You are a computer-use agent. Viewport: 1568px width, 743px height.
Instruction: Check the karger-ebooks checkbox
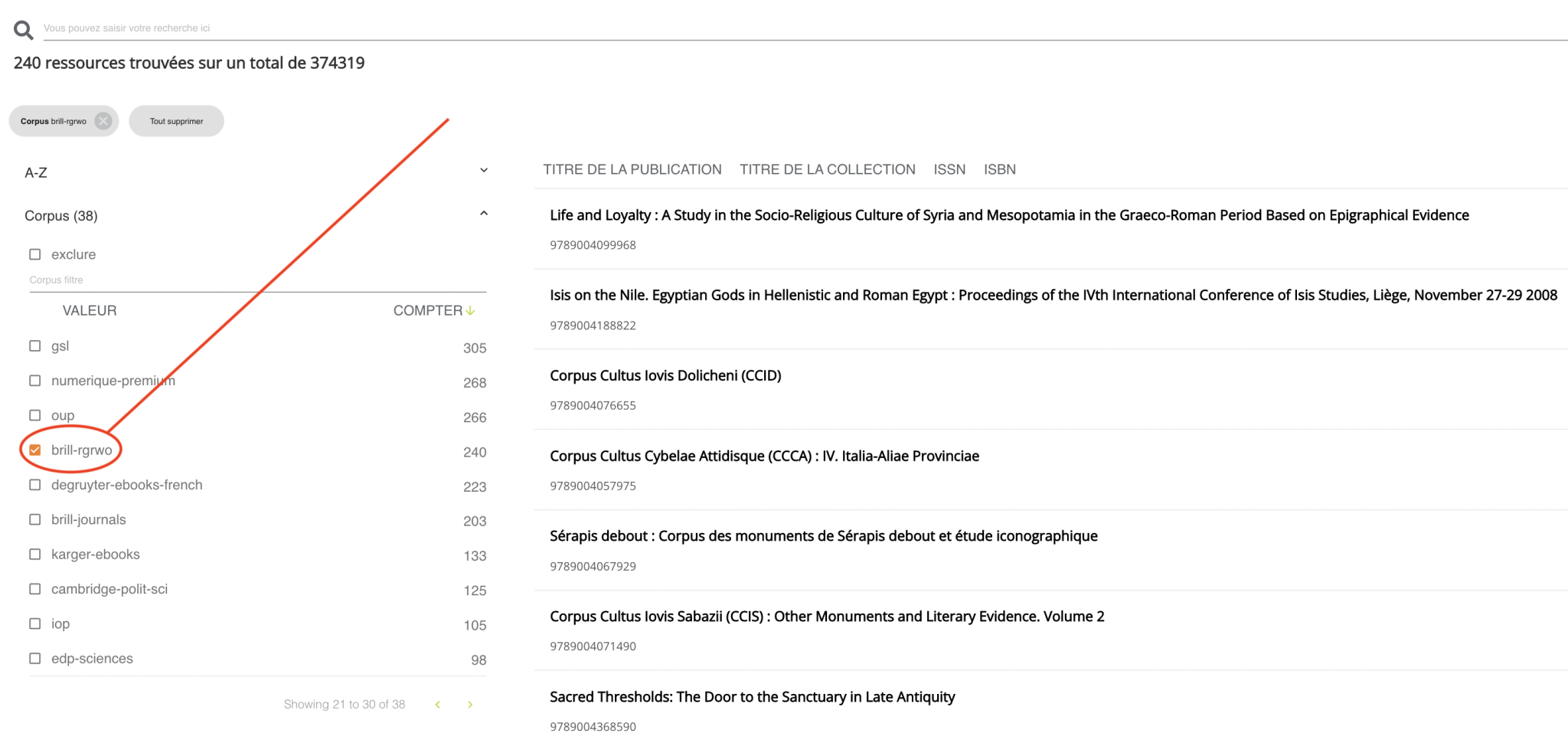(x=35, y=554)
